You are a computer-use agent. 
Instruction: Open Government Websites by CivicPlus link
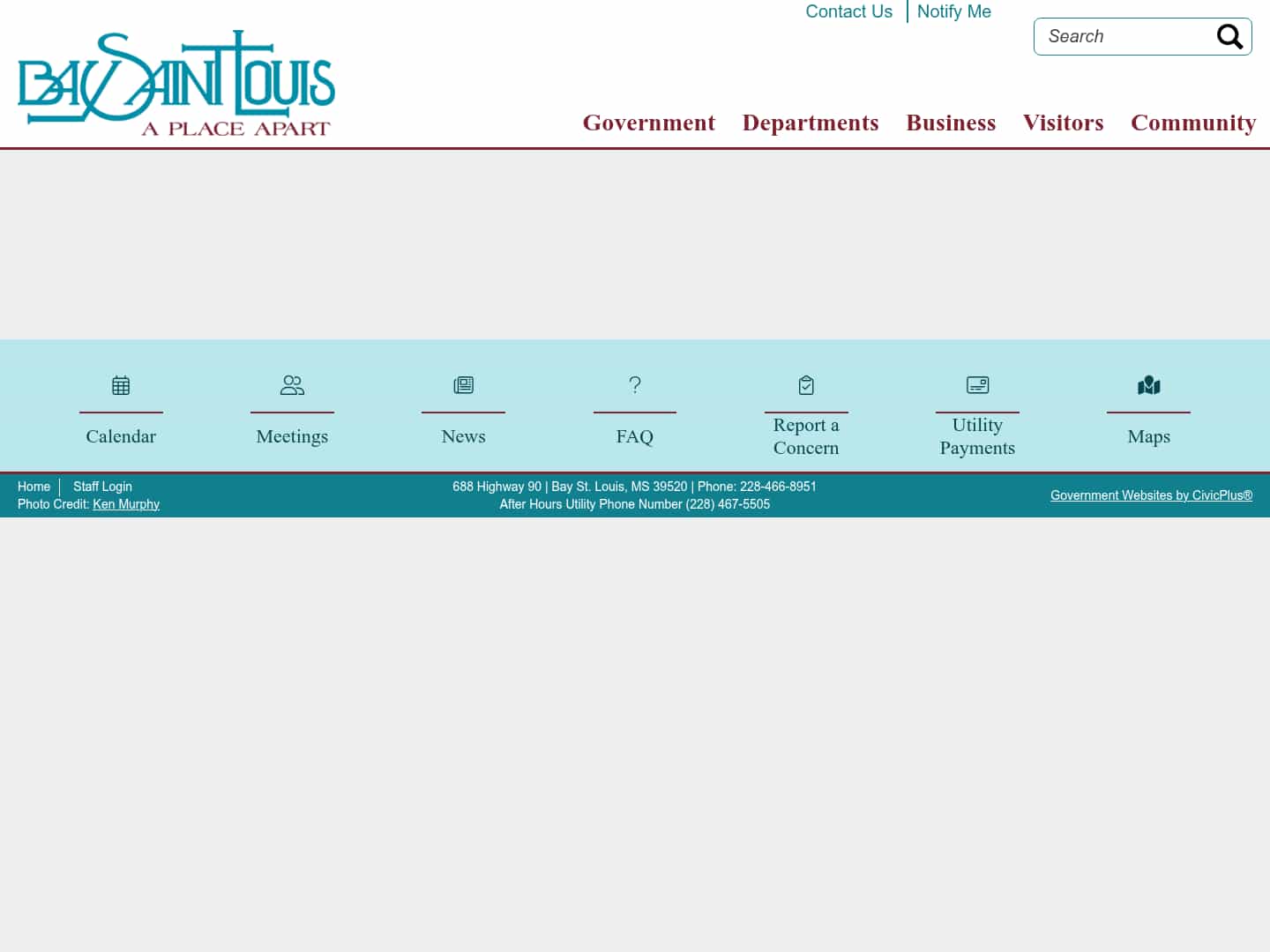coord(1151,495)
